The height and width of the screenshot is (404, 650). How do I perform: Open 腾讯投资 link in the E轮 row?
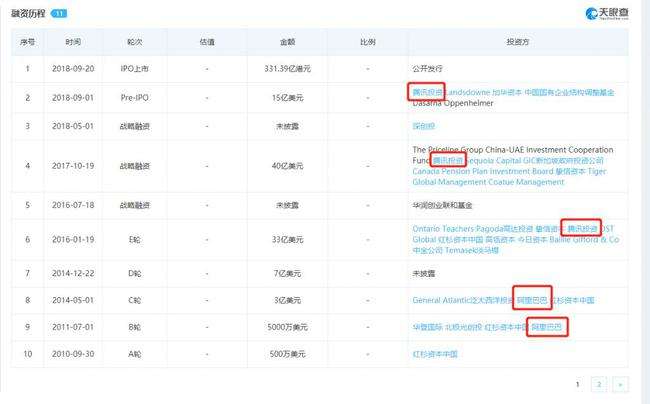pyautogui.click(x=582, y=229)
